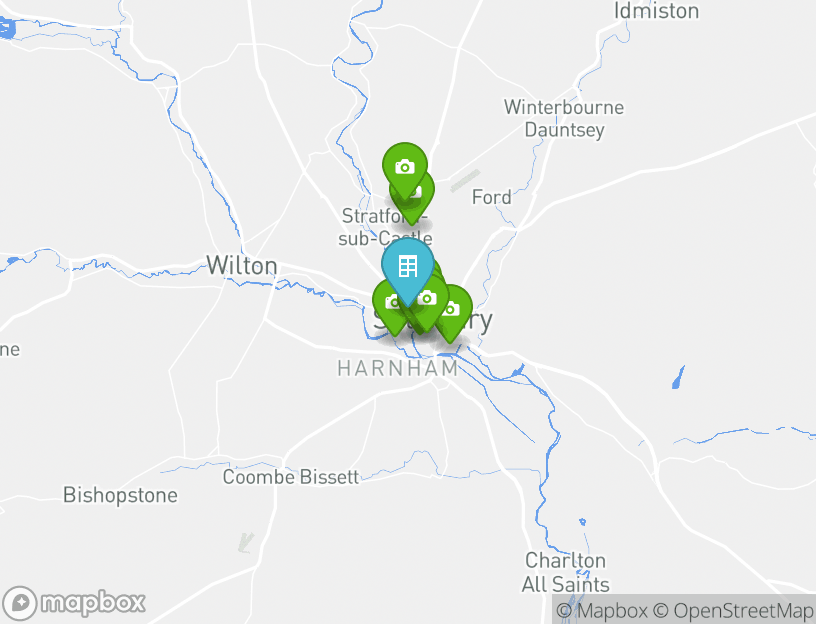Click the small blue lake east of Harnham

click(678, 378)
